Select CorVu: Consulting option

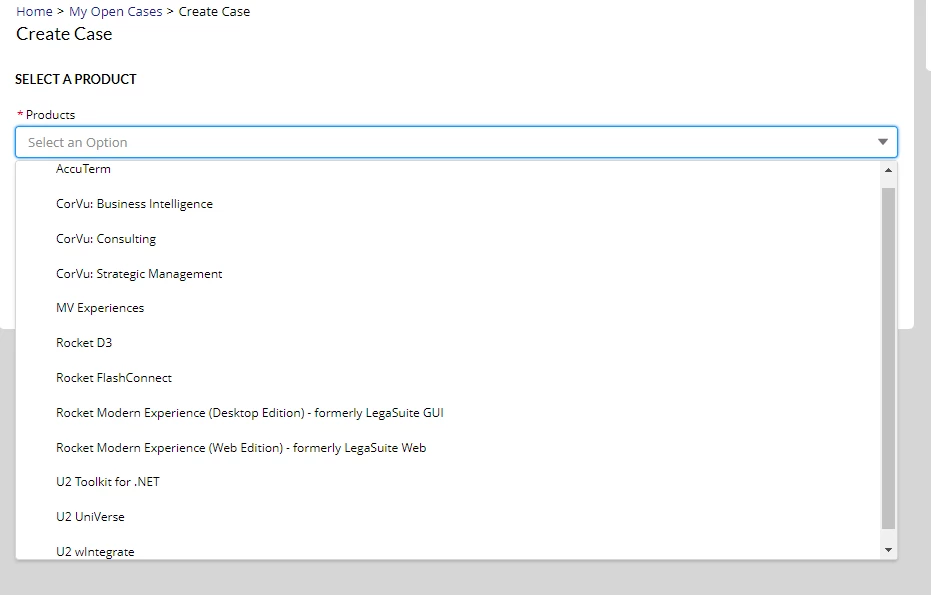[448, 239]
